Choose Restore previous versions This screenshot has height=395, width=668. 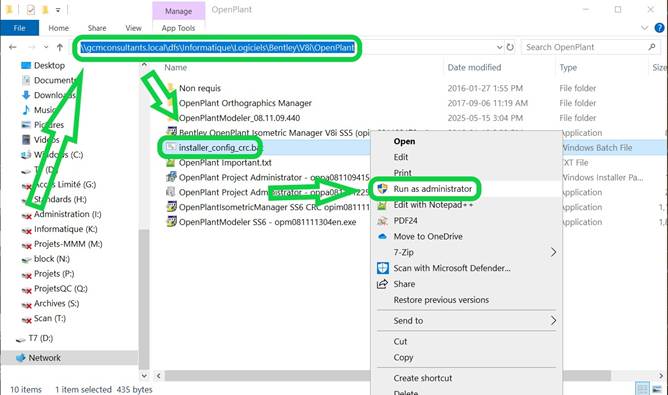441,300
